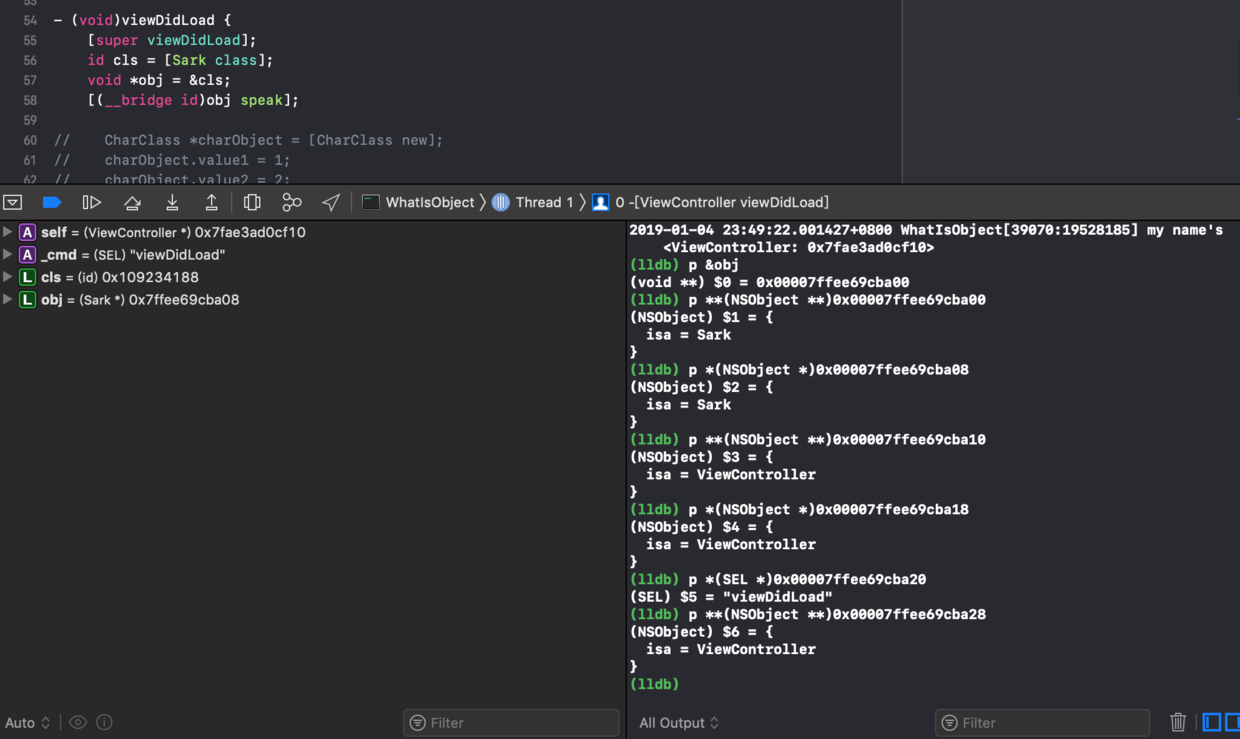
Task: Click line number 56 in gutter
Action: tap(30, 60)
